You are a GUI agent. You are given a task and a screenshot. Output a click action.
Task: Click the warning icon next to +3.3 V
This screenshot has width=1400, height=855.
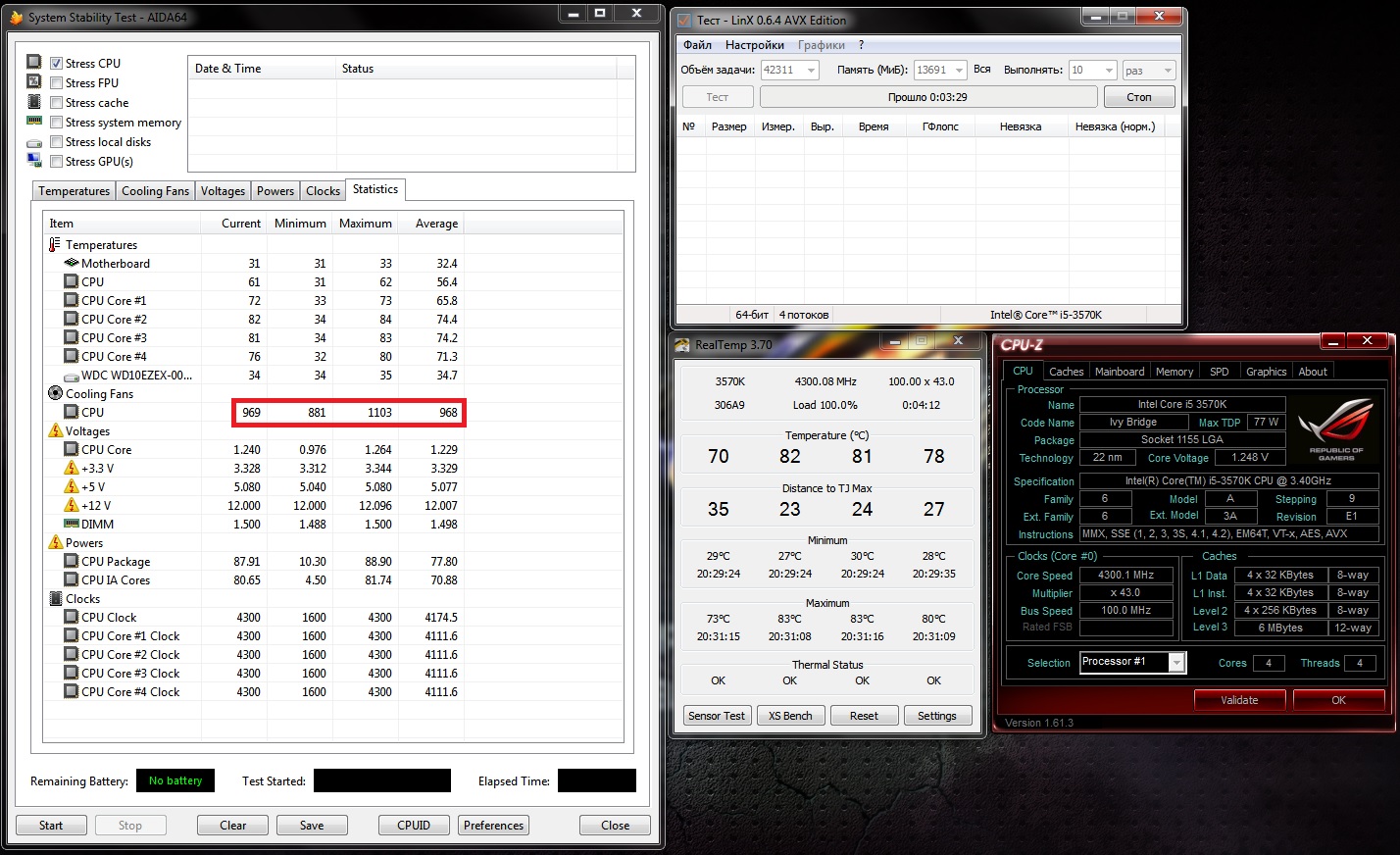pos(72,468)
